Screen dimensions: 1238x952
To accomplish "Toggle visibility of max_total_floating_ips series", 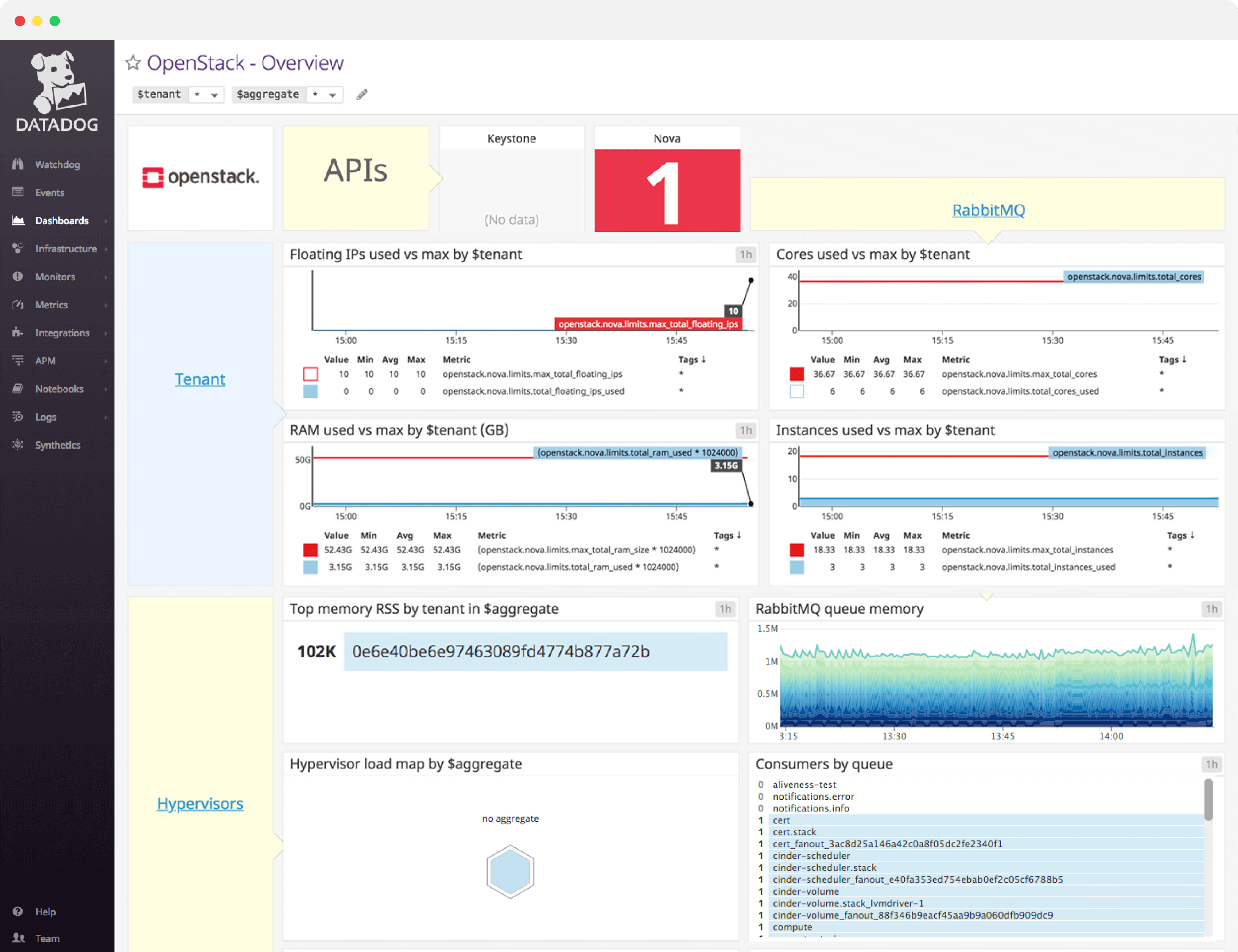I will [x=311, y=374].
